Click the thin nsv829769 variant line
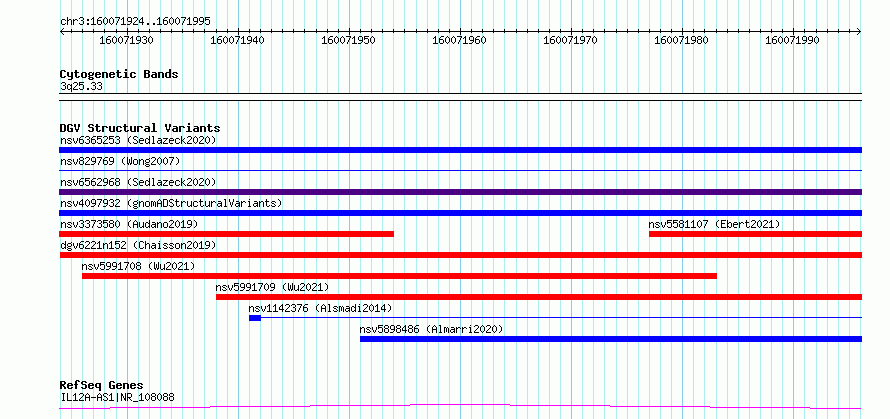The width and height of the screenshot is (890, 419). [x=460, y=170]
